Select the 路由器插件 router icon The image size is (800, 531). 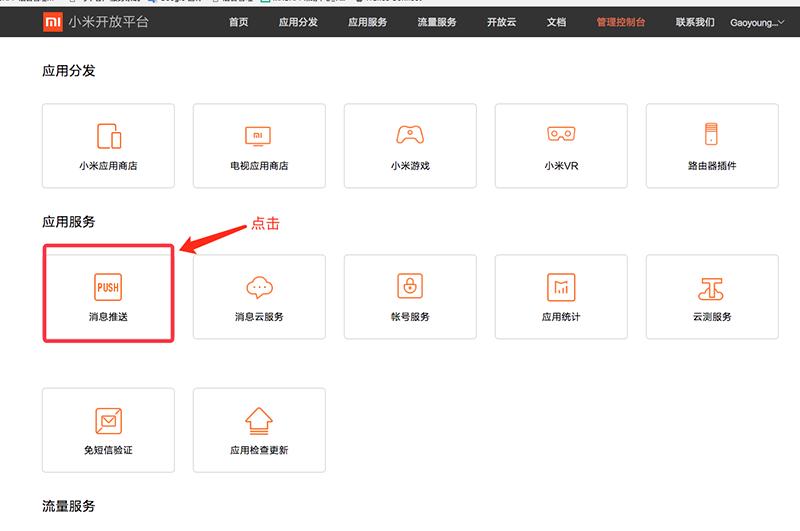click(x=712, y=135)
